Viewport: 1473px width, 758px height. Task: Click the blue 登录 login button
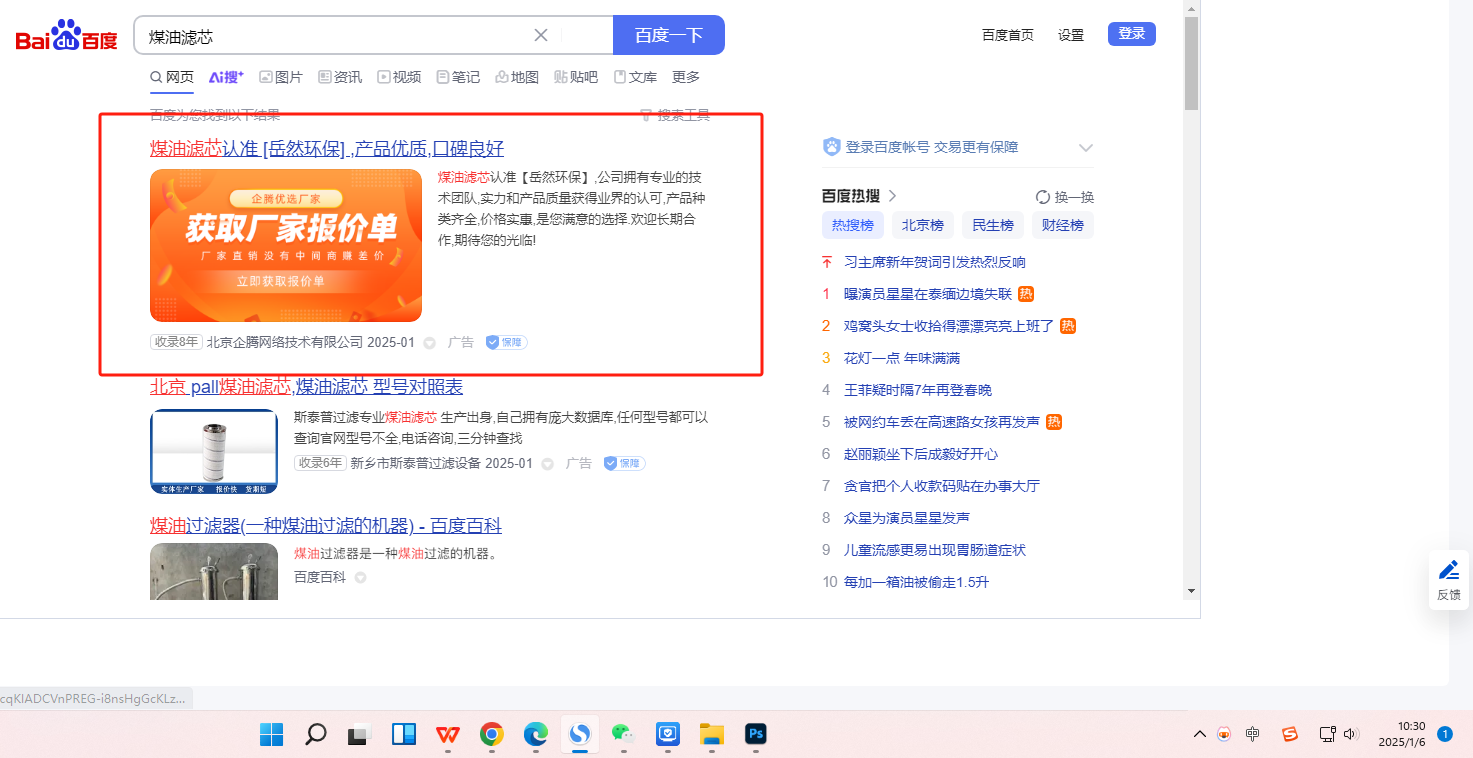(1131, 34)
